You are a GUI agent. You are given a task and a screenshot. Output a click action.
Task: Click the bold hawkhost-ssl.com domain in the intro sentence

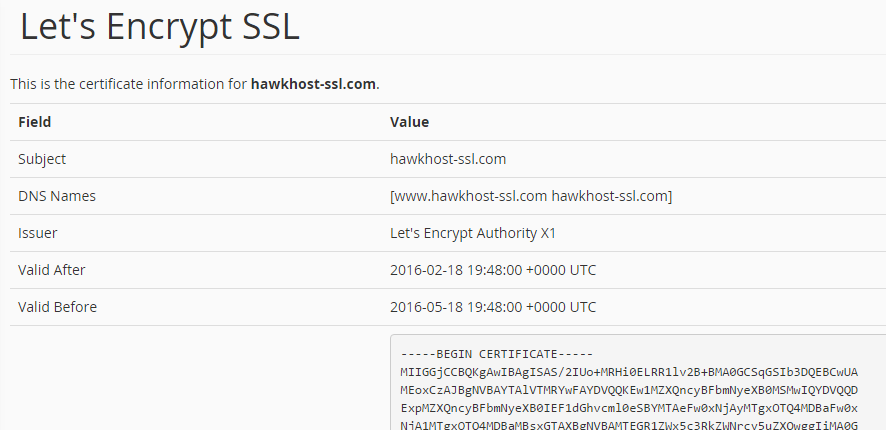313,84
